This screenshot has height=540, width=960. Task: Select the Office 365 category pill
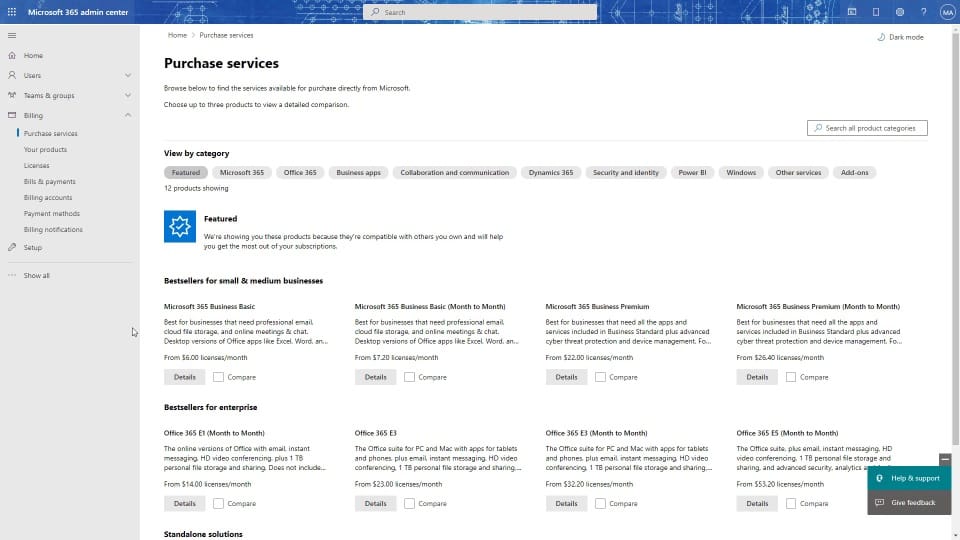[x=300, y=173]
